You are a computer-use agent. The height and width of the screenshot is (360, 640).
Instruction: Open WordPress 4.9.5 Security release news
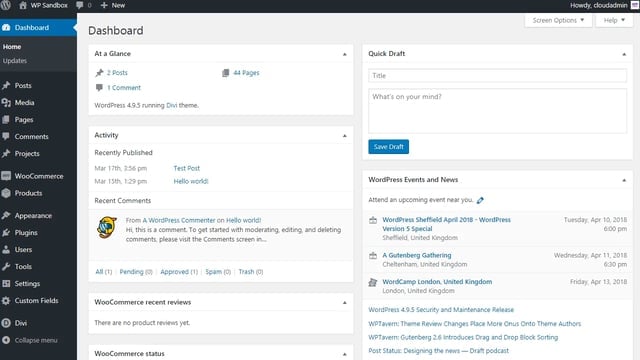click(441, 310)
